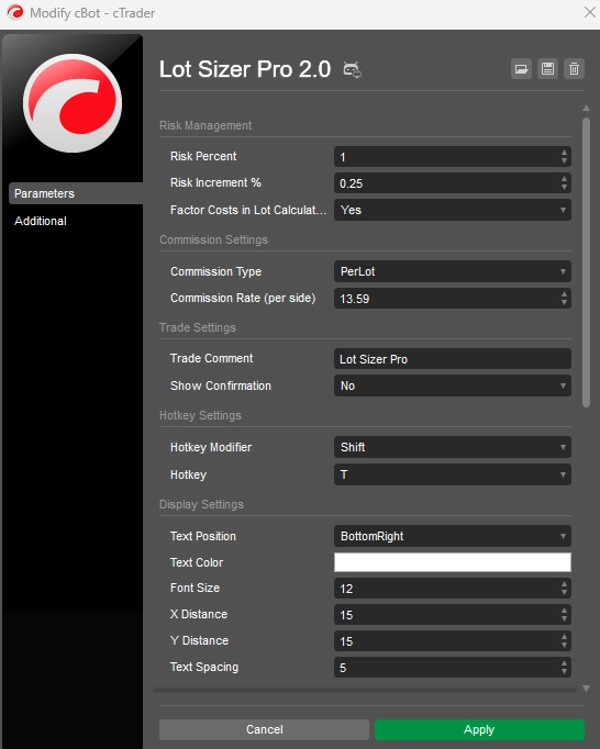
Task: Click the Text Color label
Action: pyautogui.click(x=196, y=563)
